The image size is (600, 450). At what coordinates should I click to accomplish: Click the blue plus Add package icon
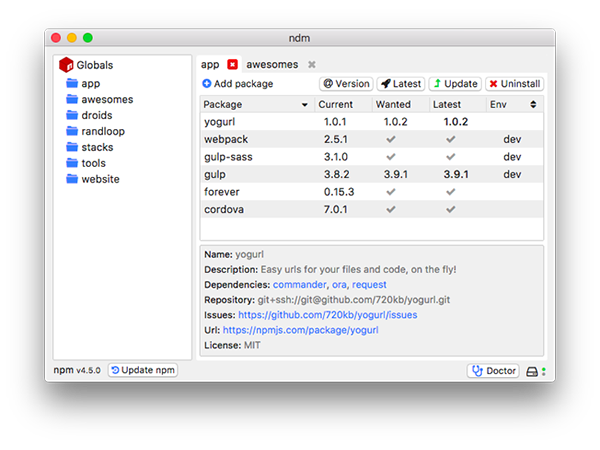[x=206, y=84]
